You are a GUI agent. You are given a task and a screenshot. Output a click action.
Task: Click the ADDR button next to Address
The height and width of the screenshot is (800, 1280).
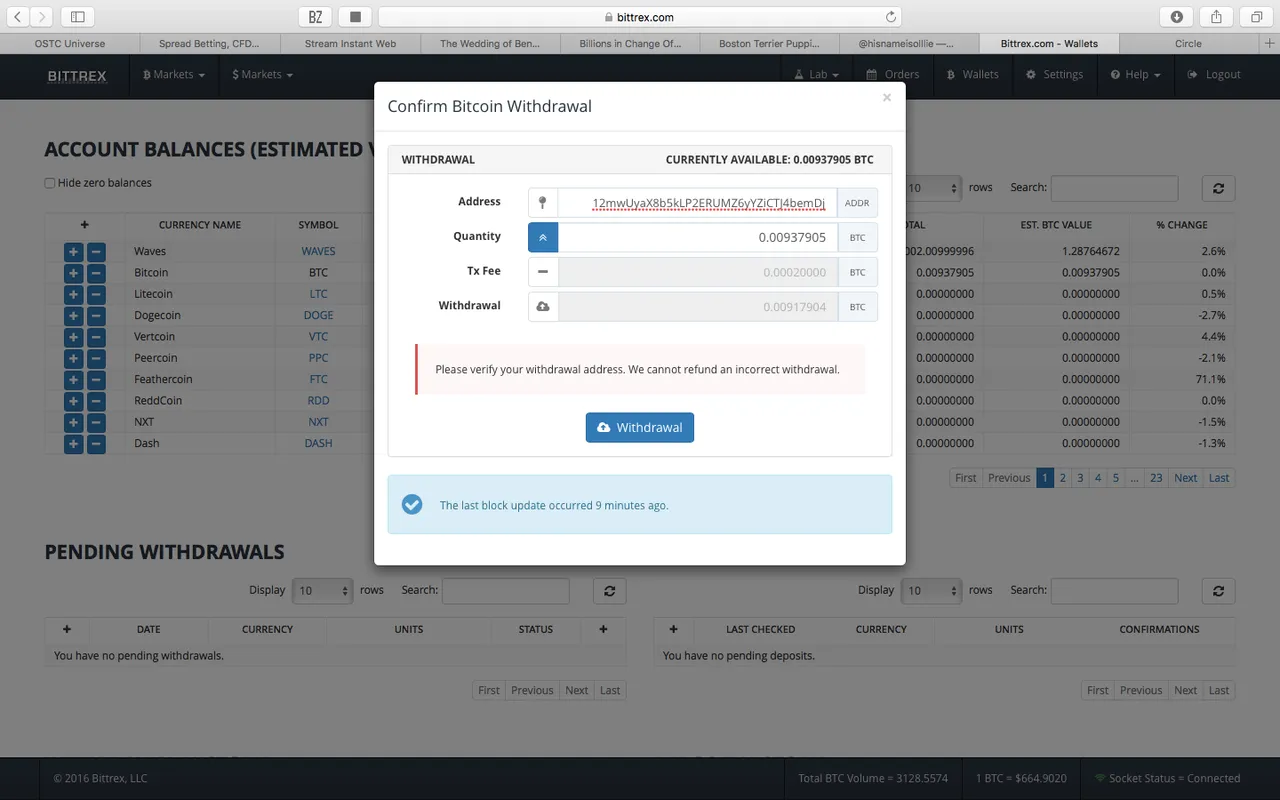(857, 203)
